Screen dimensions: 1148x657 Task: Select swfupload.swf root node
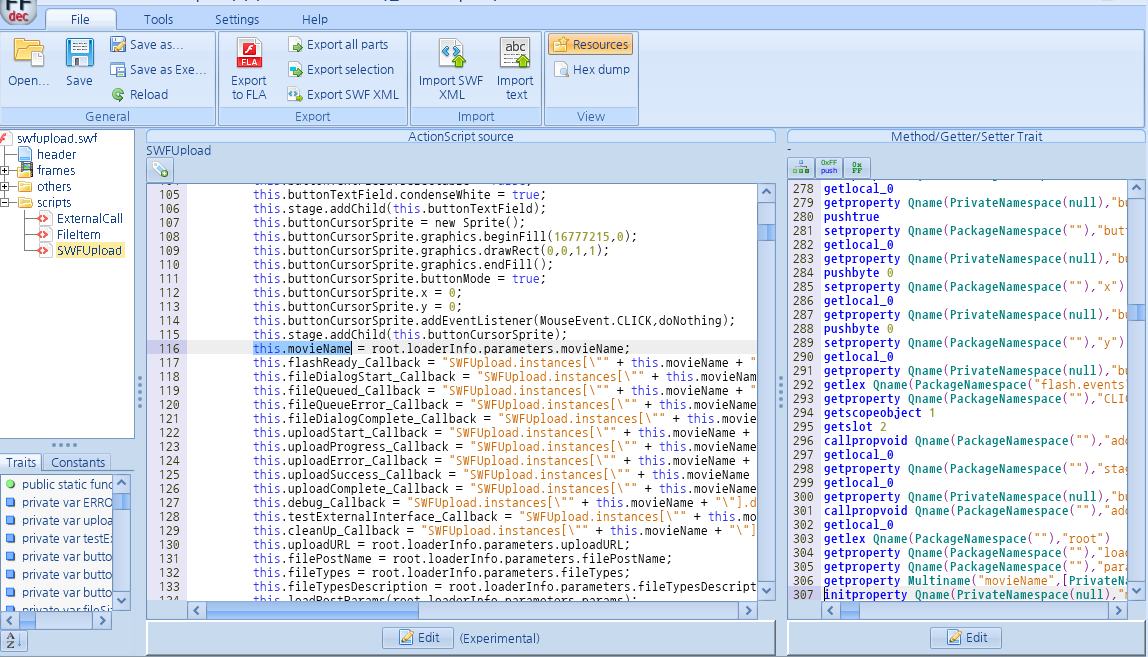point(57,138)
